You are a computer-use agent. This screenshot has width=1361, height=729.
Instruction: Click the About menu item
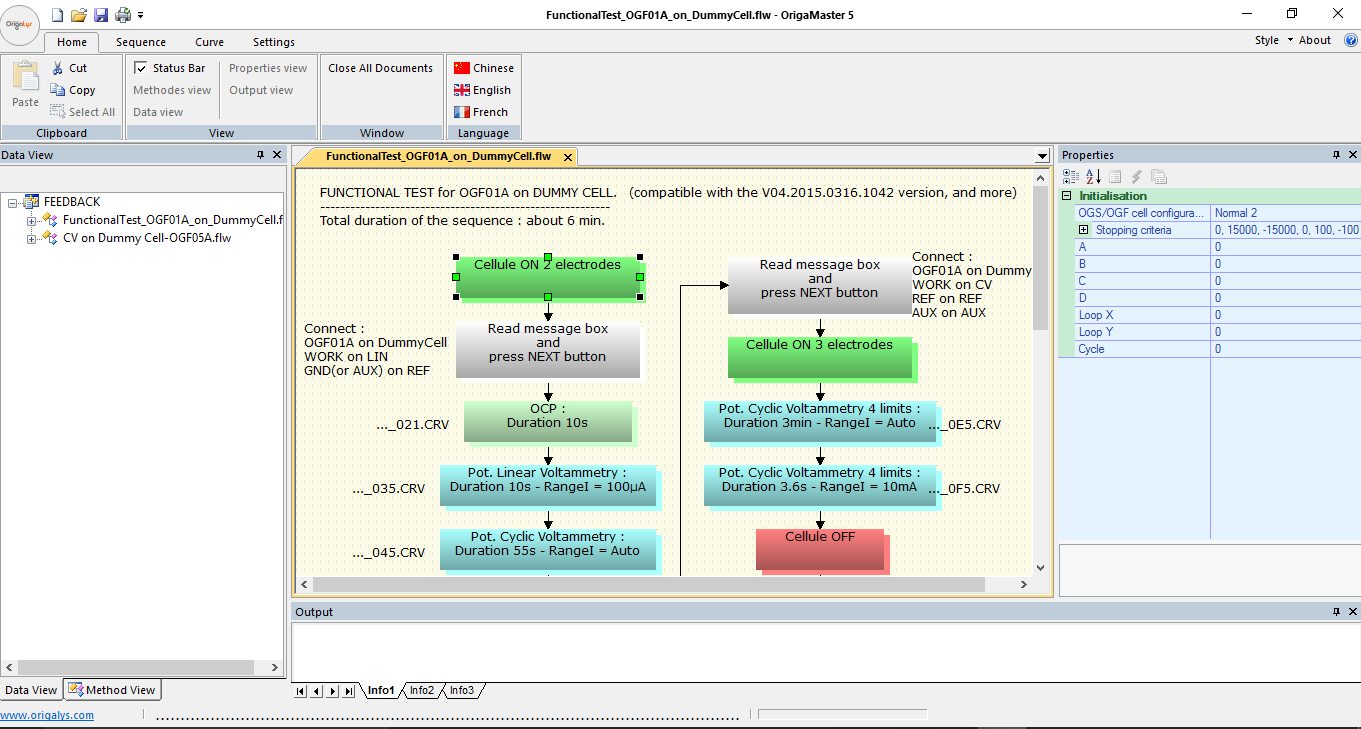[x=1315, y=40]
